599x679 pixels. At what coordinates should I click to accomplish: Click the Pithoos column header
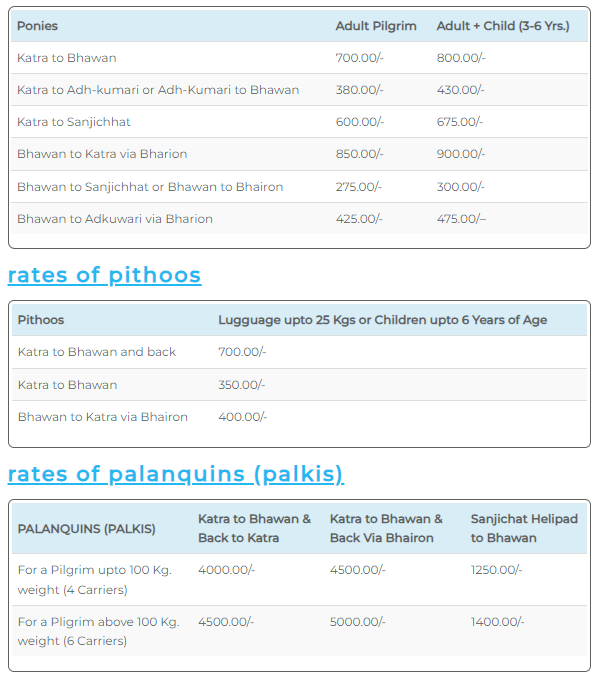[x=41, y=320]
